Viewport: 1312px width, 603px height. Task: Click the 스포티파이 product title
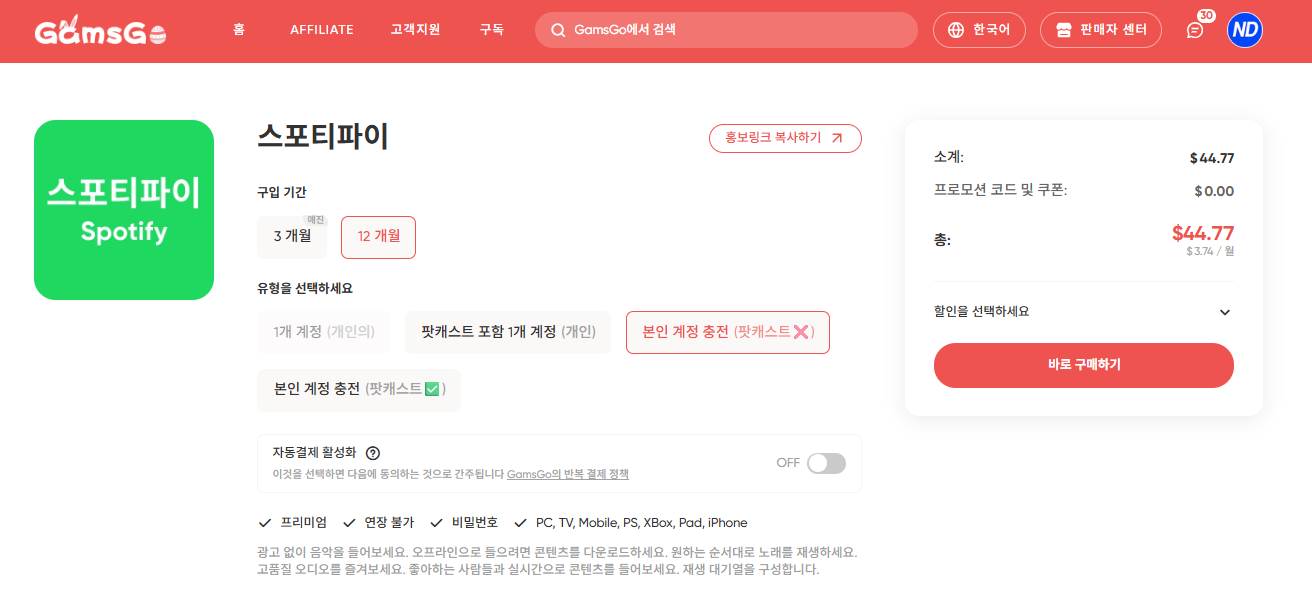(x=323, y=136)
